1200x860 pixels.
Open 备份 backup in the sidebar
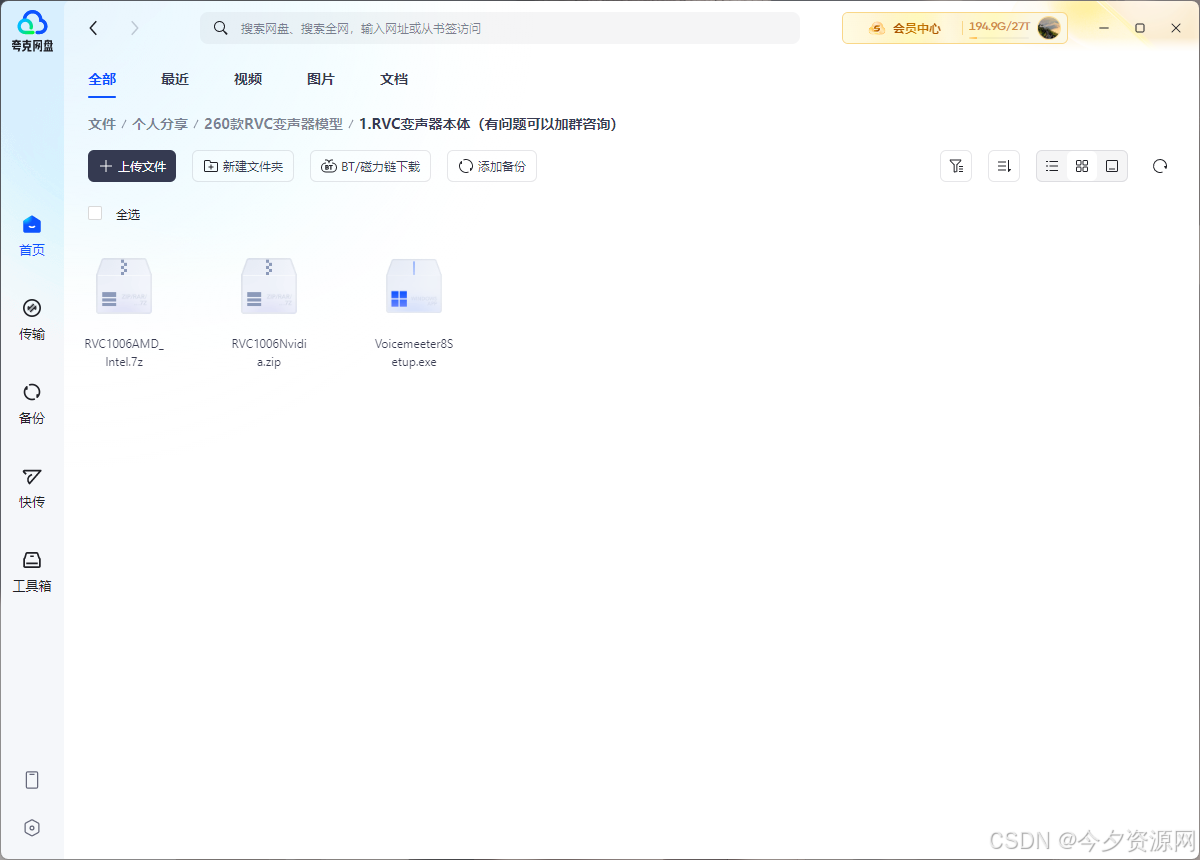tap(32, 404)
